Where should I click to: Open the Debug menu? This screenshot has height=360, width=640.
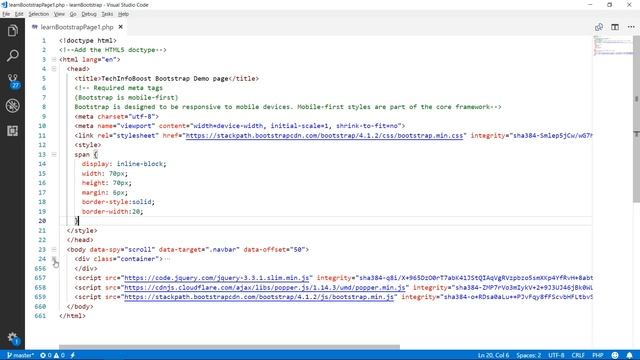pos(89,14)
